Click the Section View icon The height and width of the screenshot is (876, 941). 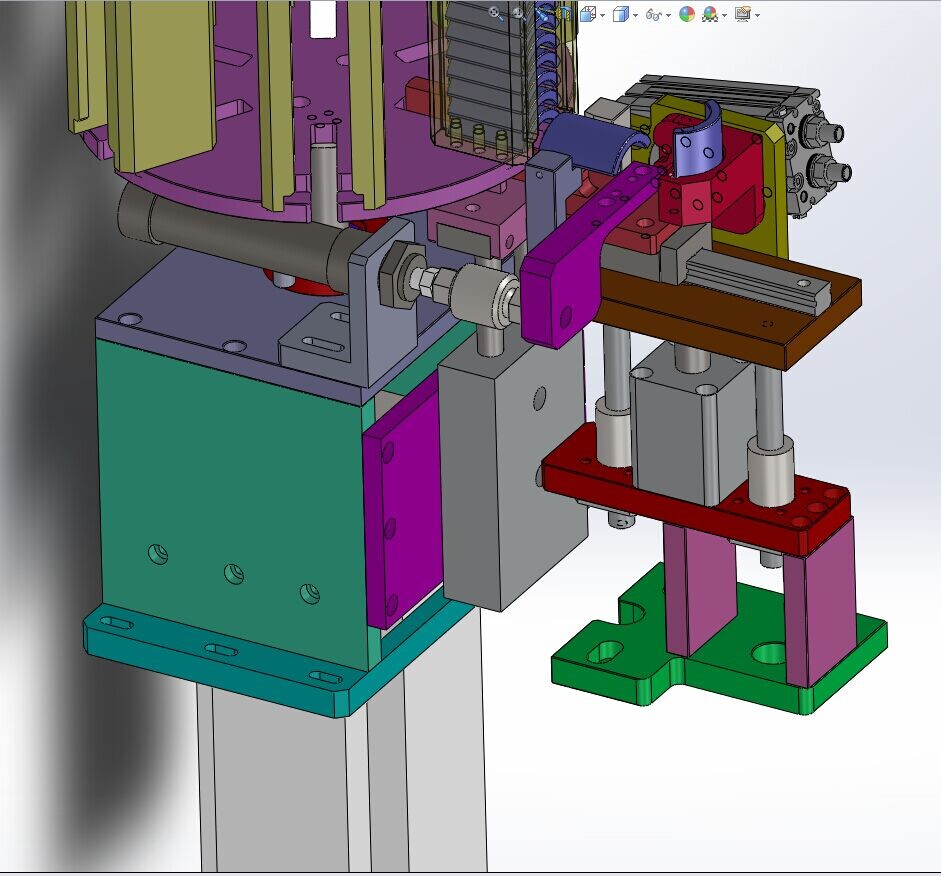click(565, 14)
